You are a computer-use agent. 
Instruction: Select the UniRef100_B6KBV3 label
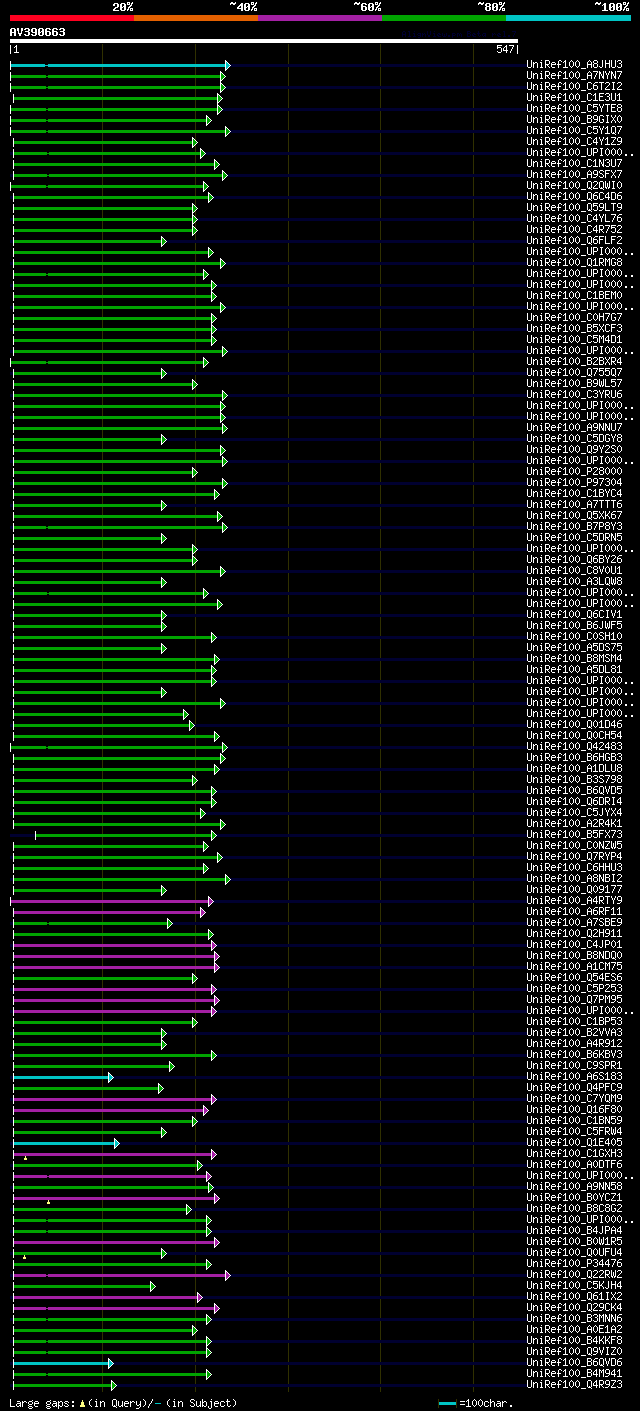(575, 1054)
